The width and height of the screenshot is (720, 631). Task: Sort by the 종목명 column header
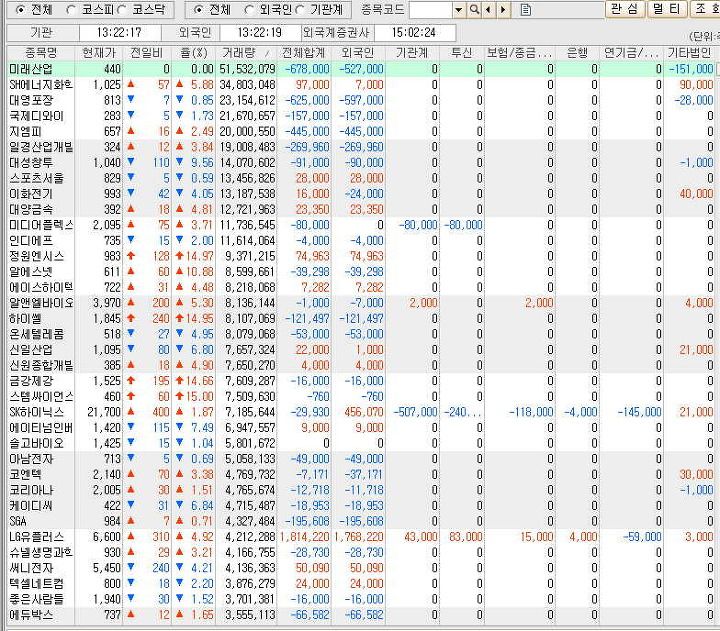tap(41, 53)
